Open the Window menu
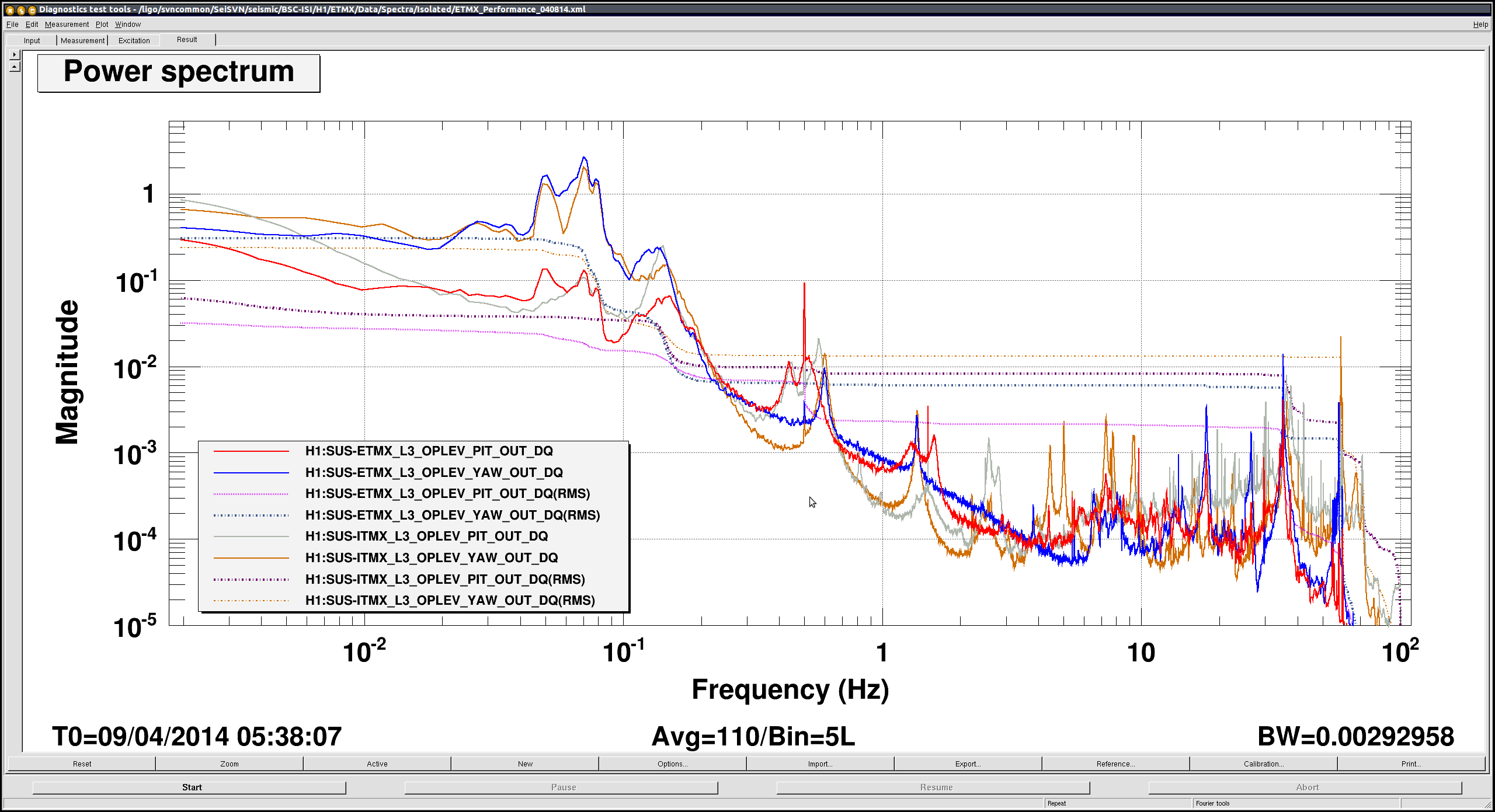Viewport: 1495px width, 812px height. pos(128,25)
